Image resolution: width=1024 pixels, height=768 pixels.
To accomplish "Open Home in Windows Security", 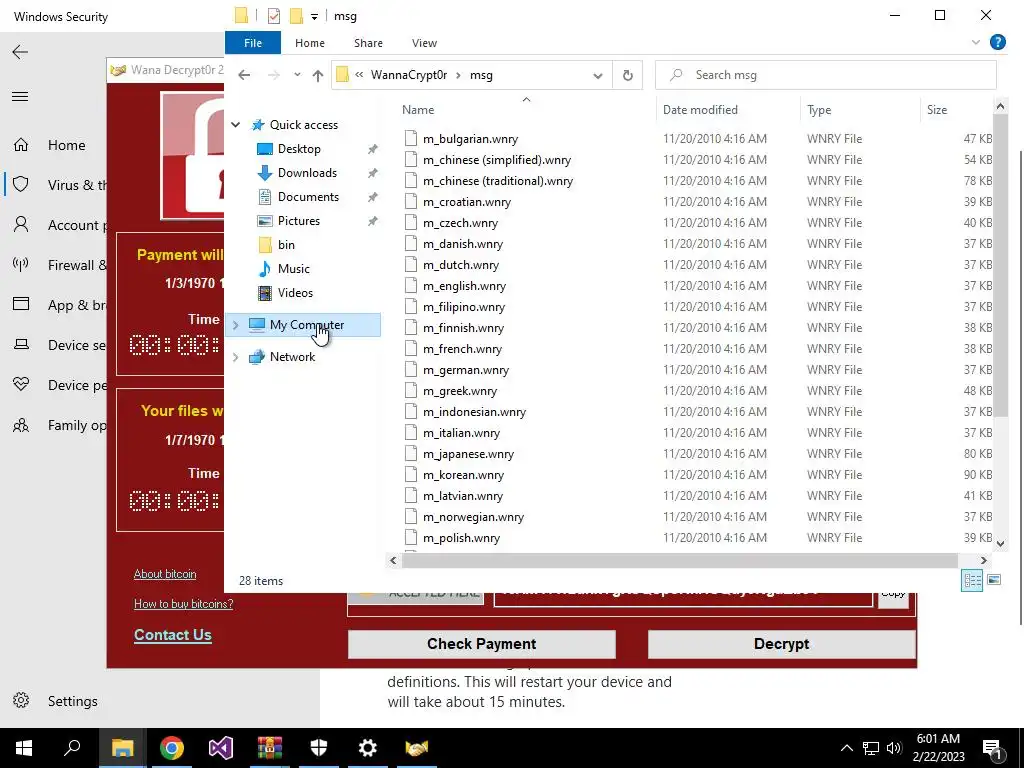I will [x=66, y=145].
